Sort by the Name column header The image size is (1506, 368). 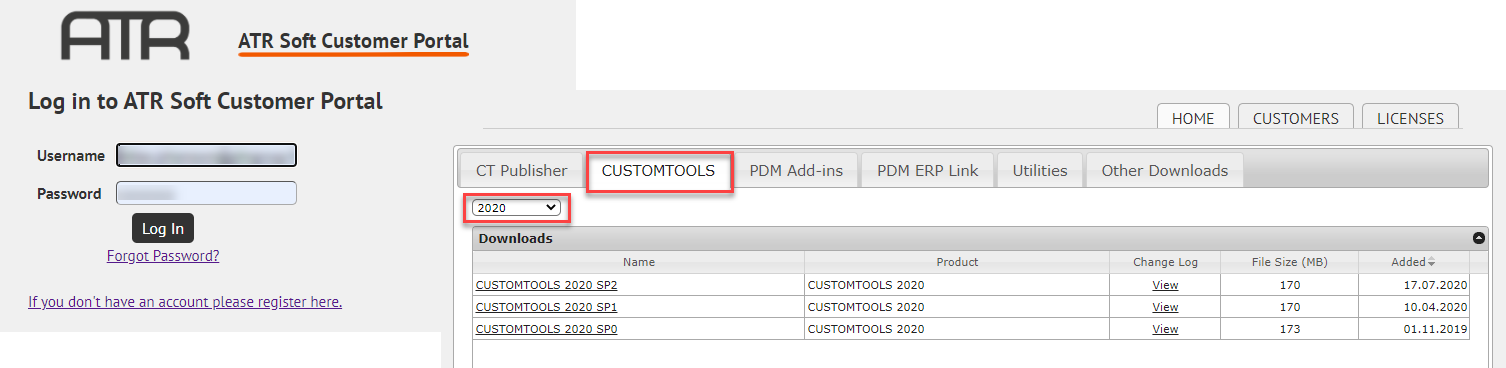pos(638,262)
